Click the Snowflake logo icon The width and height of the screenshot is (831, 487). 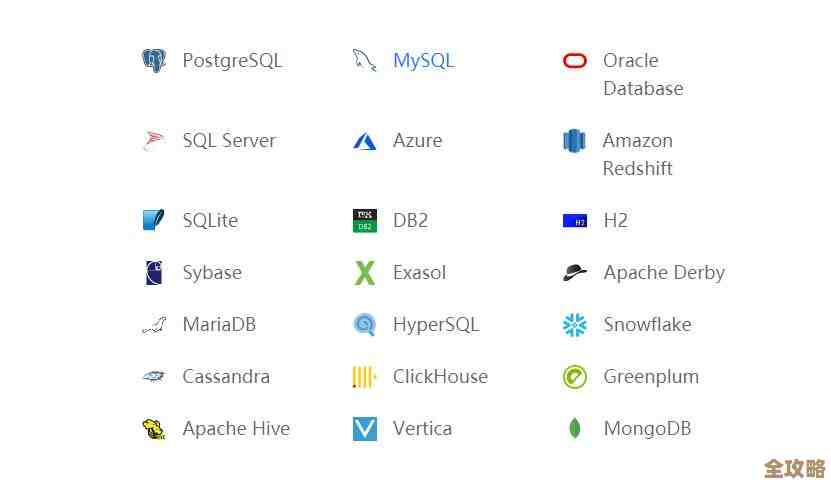click(574, 324)
